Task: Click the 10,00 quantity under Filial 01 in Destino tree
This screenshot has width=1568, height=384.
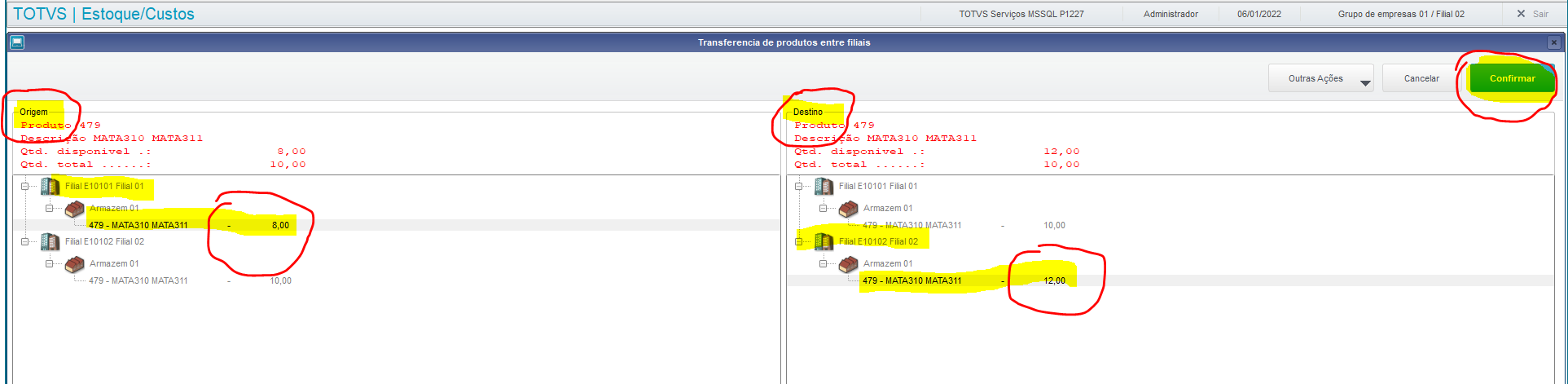Action: pos(1054,225)
